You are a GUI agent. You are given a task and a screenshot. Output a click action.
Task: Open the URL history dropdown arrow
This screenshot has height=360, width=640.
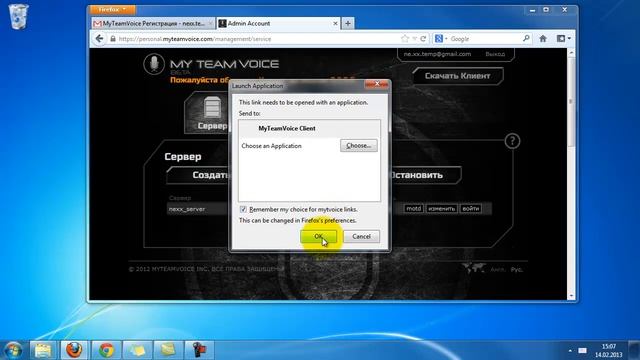pos(414,39)
